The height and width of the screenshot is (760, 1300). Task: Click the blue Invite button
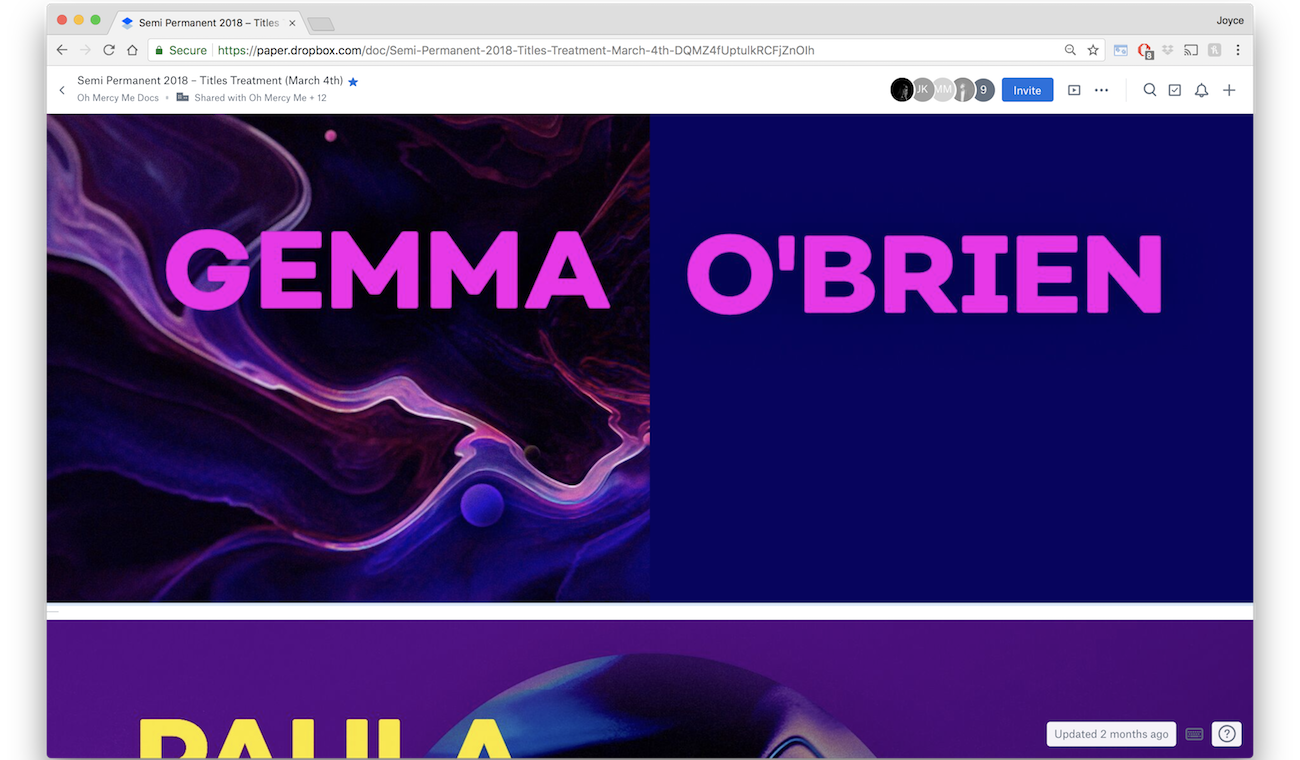(1027, 90)
